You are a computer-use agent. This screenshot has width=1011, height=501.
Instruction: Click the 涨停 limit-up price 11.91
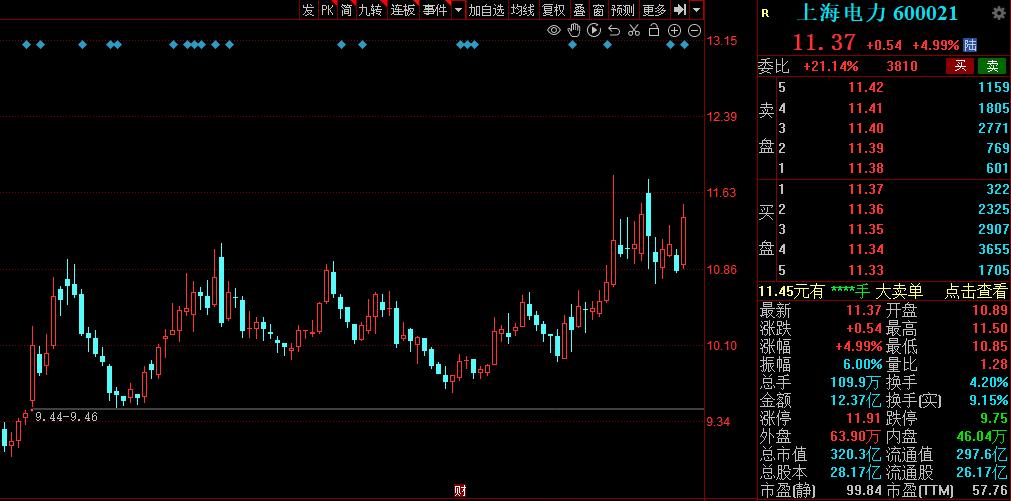click(863, 418)
